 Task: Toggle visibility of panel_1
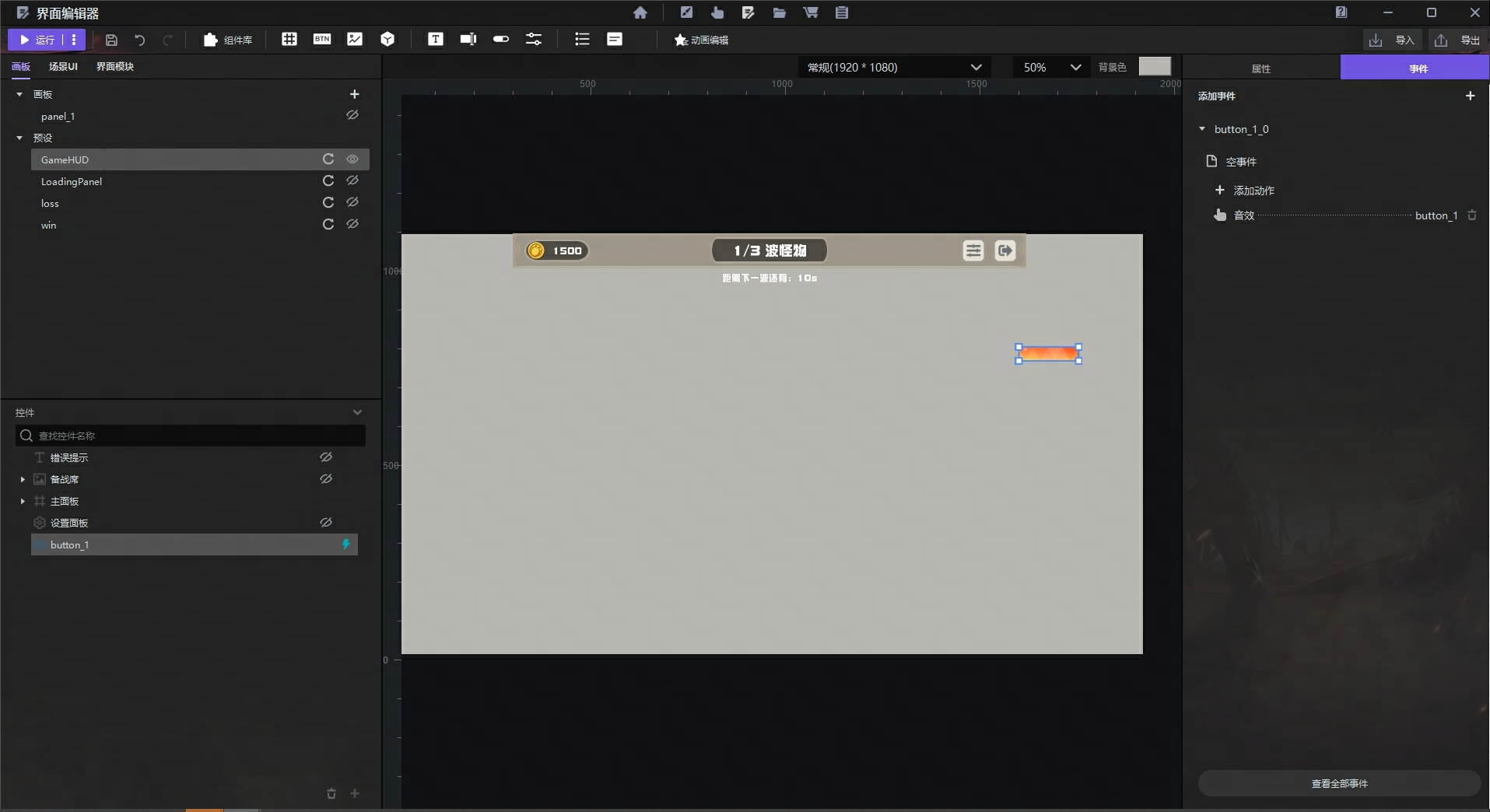[x=352, y=115]
